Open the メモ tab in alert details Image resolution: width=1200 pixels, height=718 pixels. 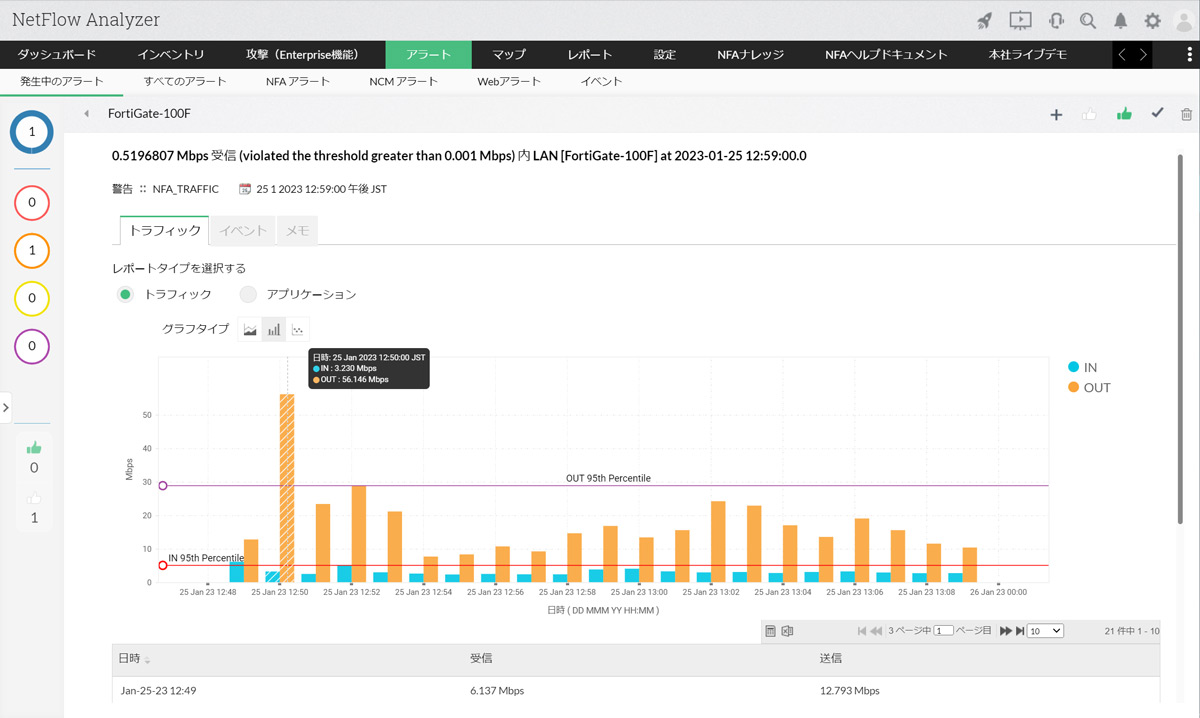(297, 231)
